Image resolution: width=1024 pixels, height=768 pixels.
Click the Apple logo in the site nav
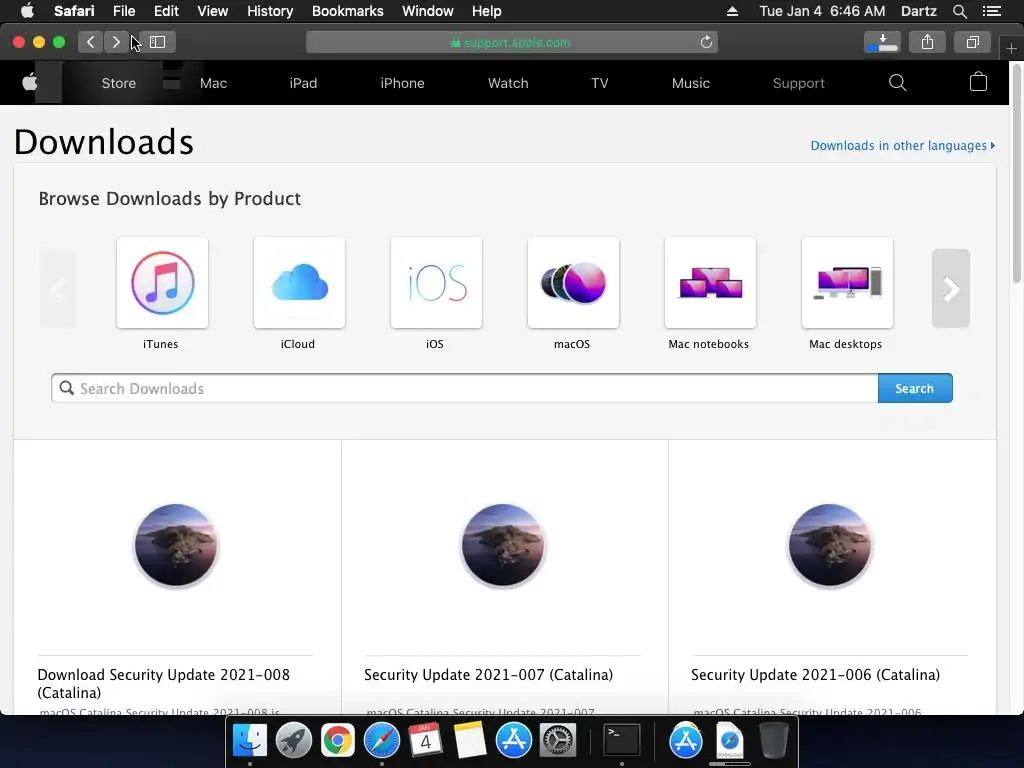pyautogui.click(x=30, y=83)
